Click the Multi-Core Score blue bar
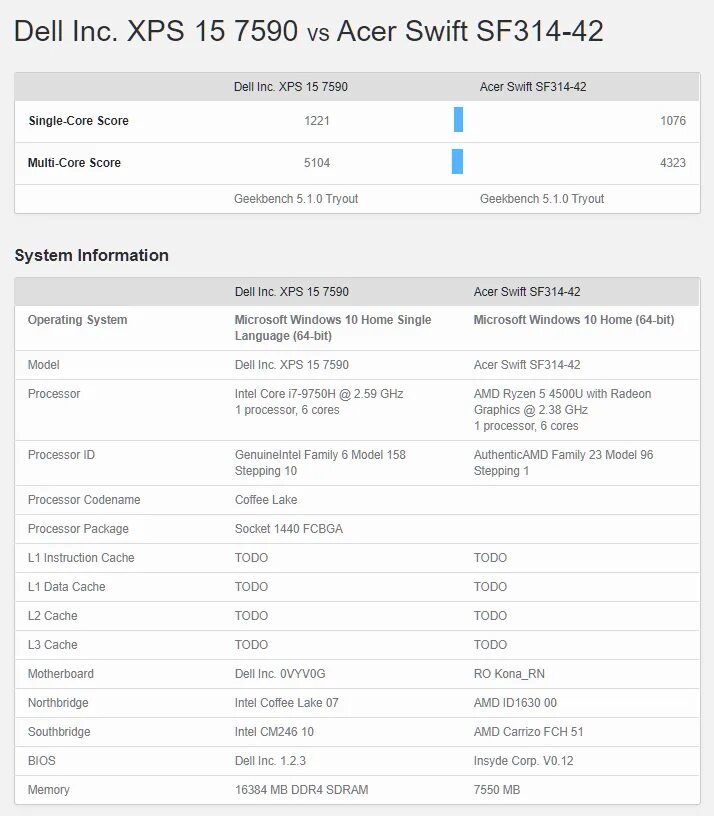This screenshot has width=714, height=816. (x=457, y=162)
